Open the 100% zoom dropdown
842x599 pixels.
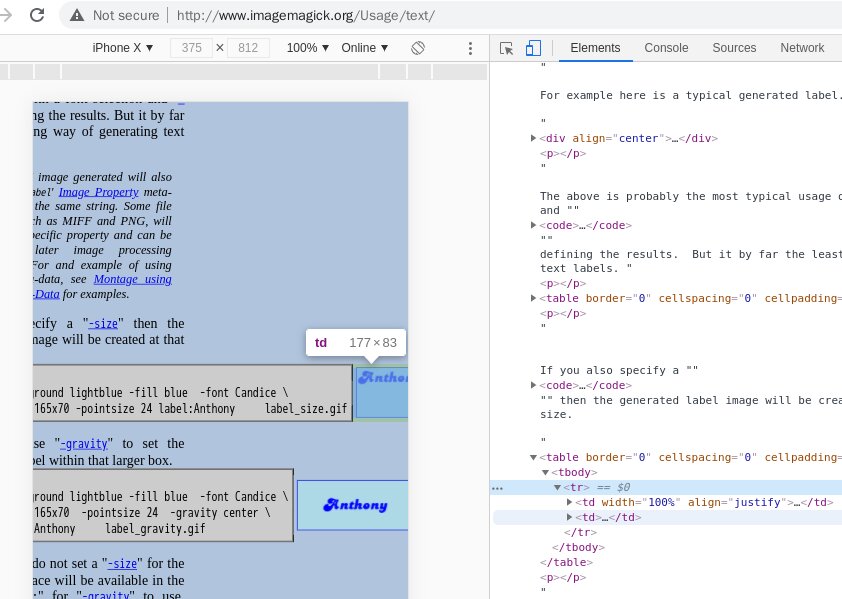click(307, 48)
